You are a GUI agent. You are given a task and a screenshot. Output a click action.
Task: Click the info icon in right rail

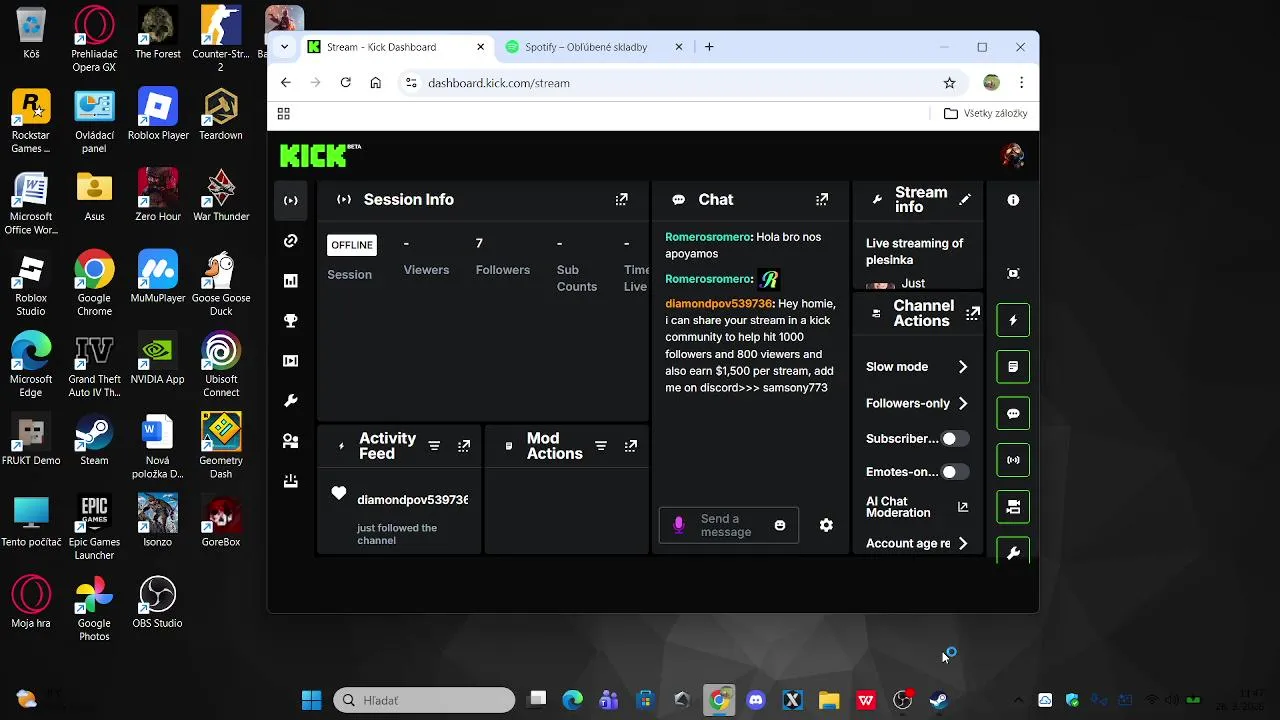pos(1013,200)
